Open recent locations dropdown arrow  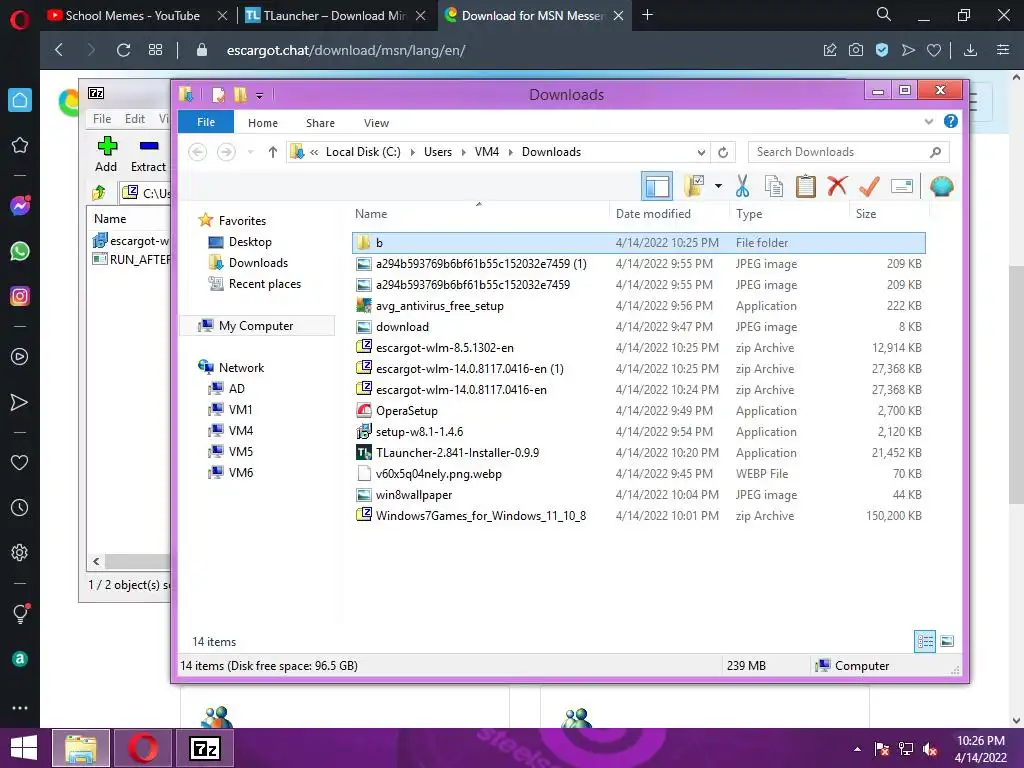(250, 152)
